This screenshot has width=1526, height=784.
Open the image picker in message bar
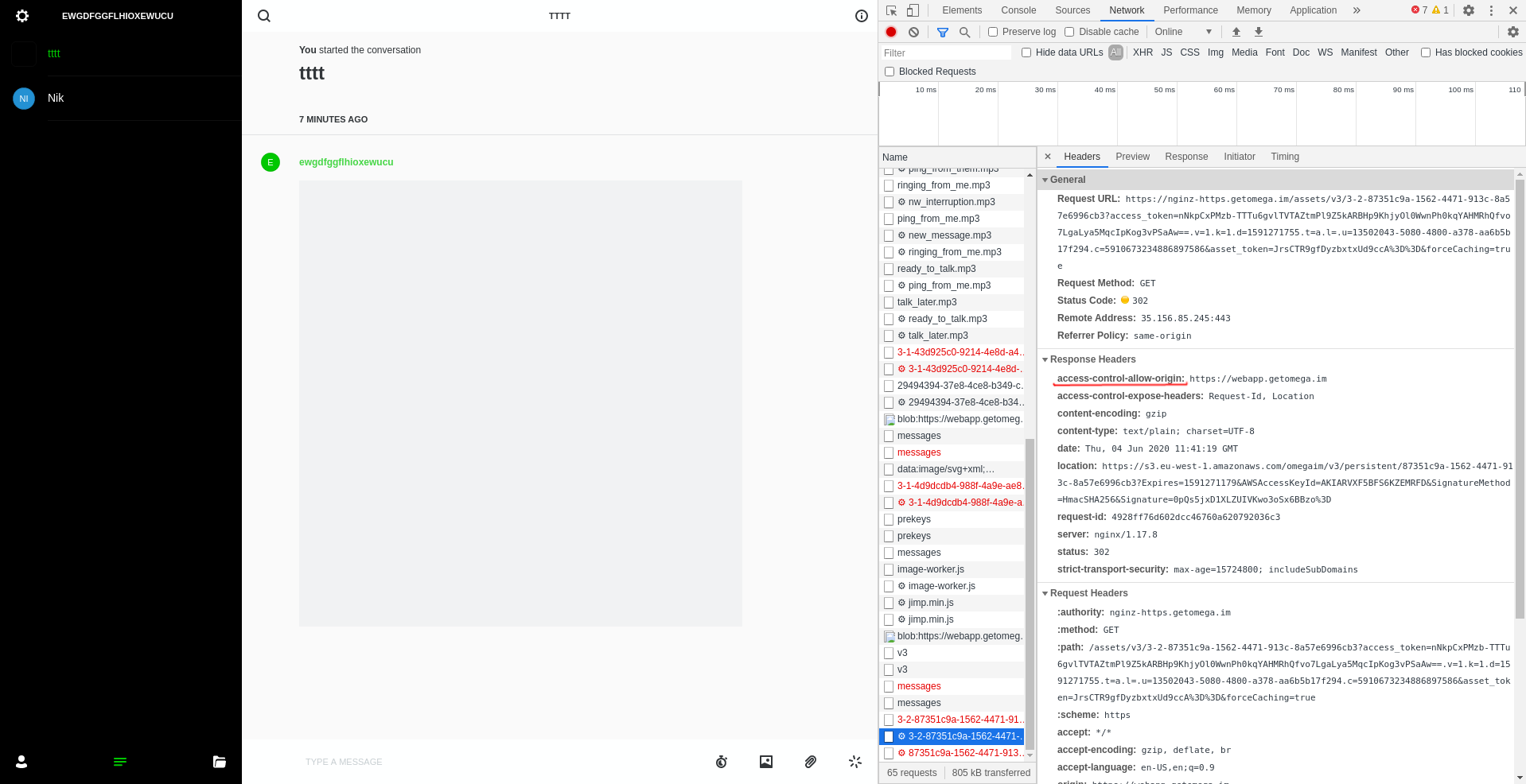[x=765, y=762]
